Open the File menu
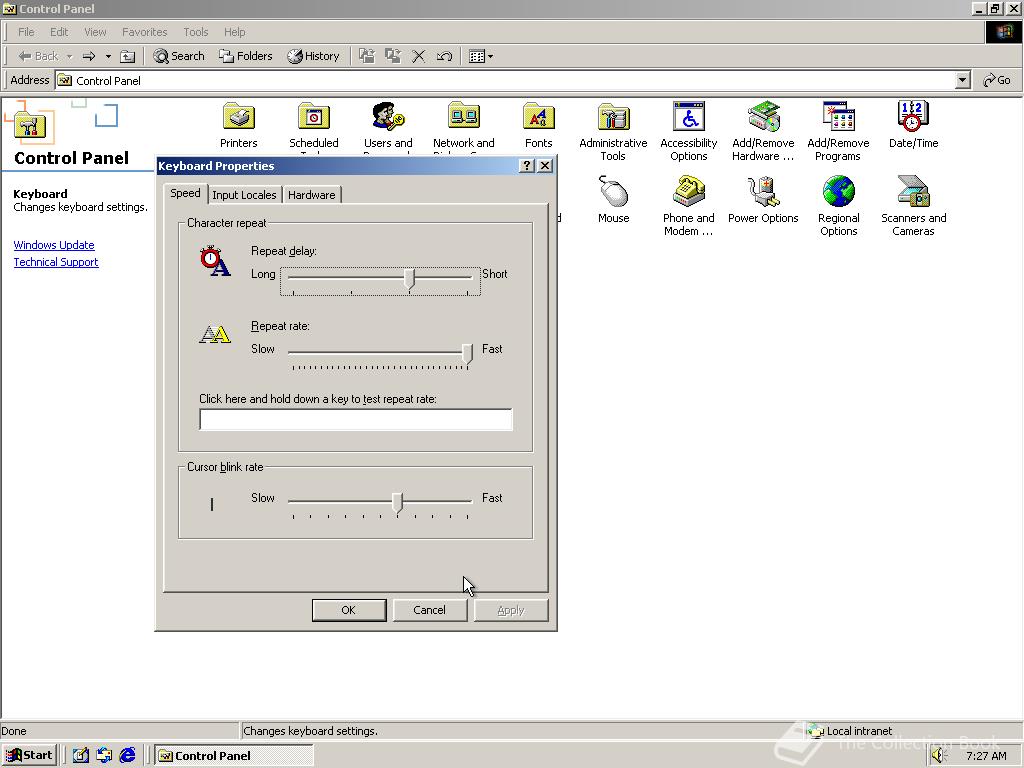 pyautogui.click(x=26, y=32)
